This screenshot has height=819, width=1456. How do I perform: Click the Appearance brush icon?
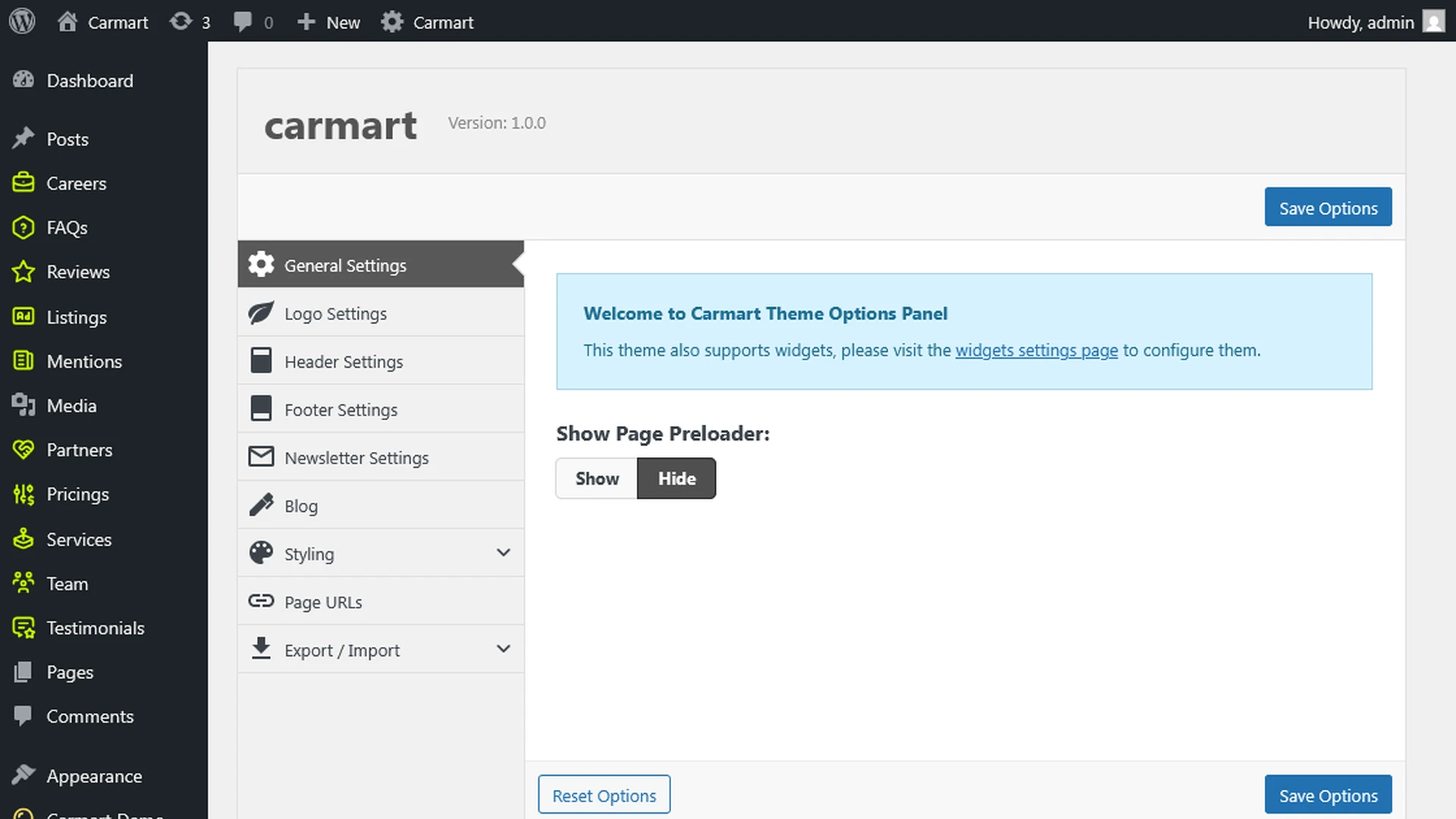24,775
